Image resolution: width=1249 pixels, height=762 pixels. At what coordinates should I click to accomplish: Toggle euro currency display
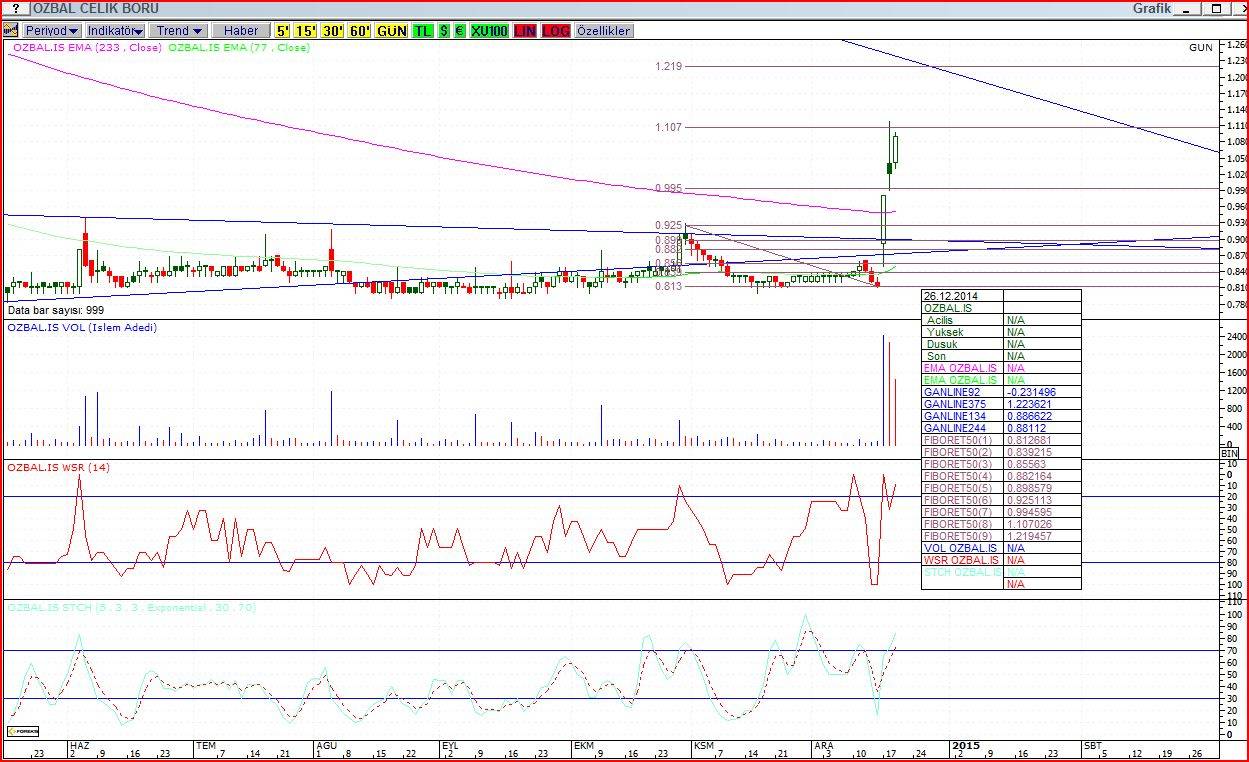click(x=459, y=31)
